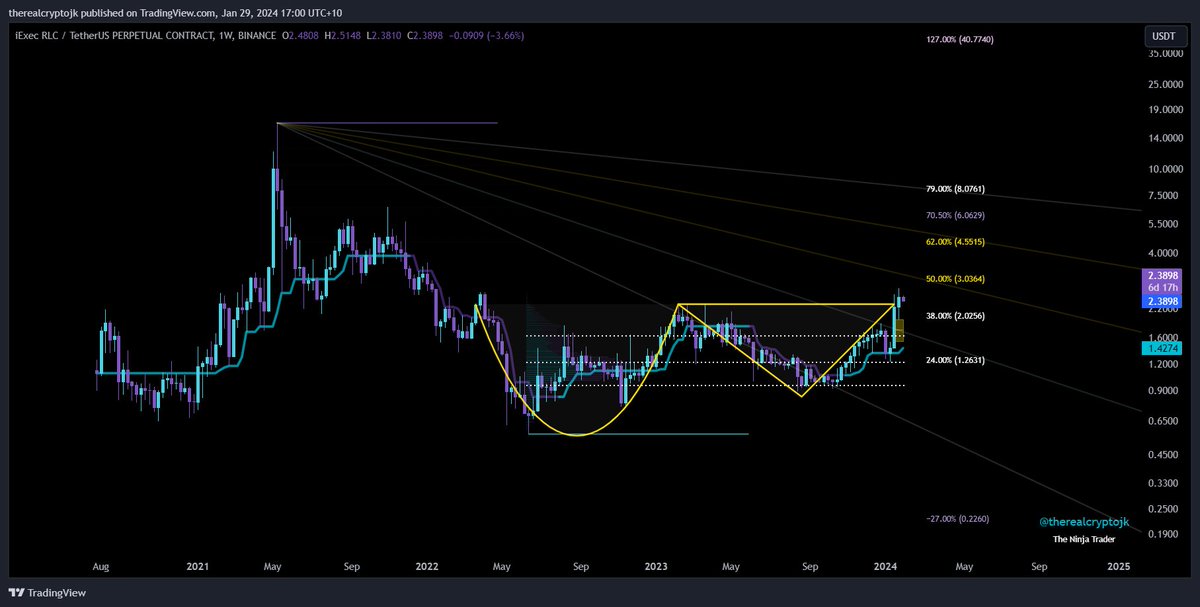Click the iExec RLC / TetherUS PERPETUAL CONTRACT title
This screenshot has height=607, width=1200.
pyautogui.click(x=114, y=35)
